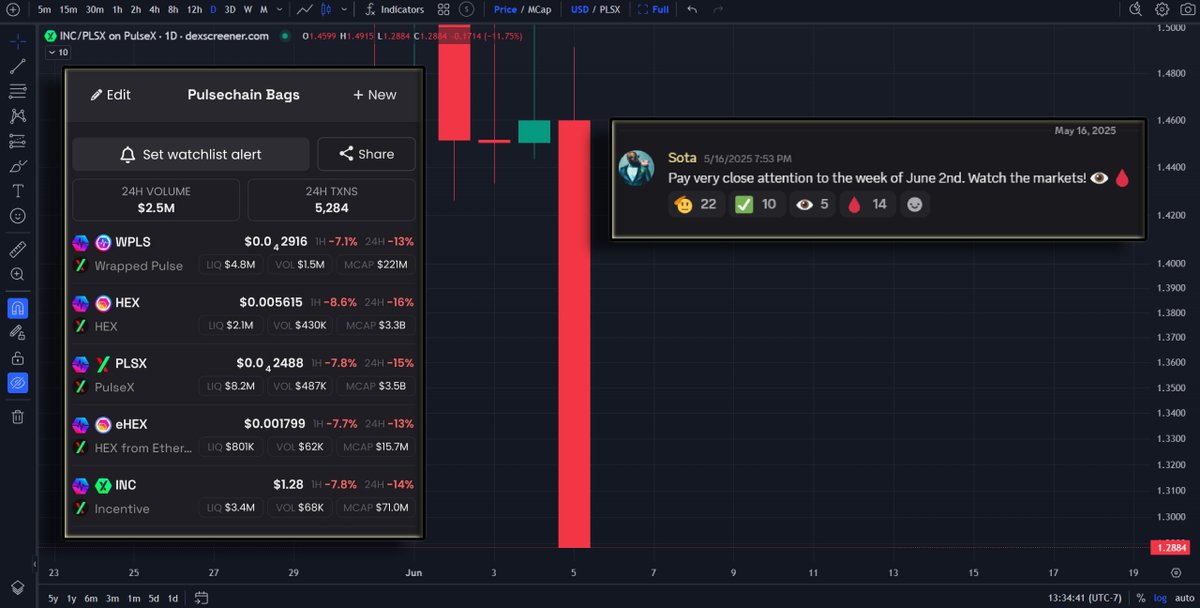
Task: Share the watchlist
Action: click(x=366, y=154)
